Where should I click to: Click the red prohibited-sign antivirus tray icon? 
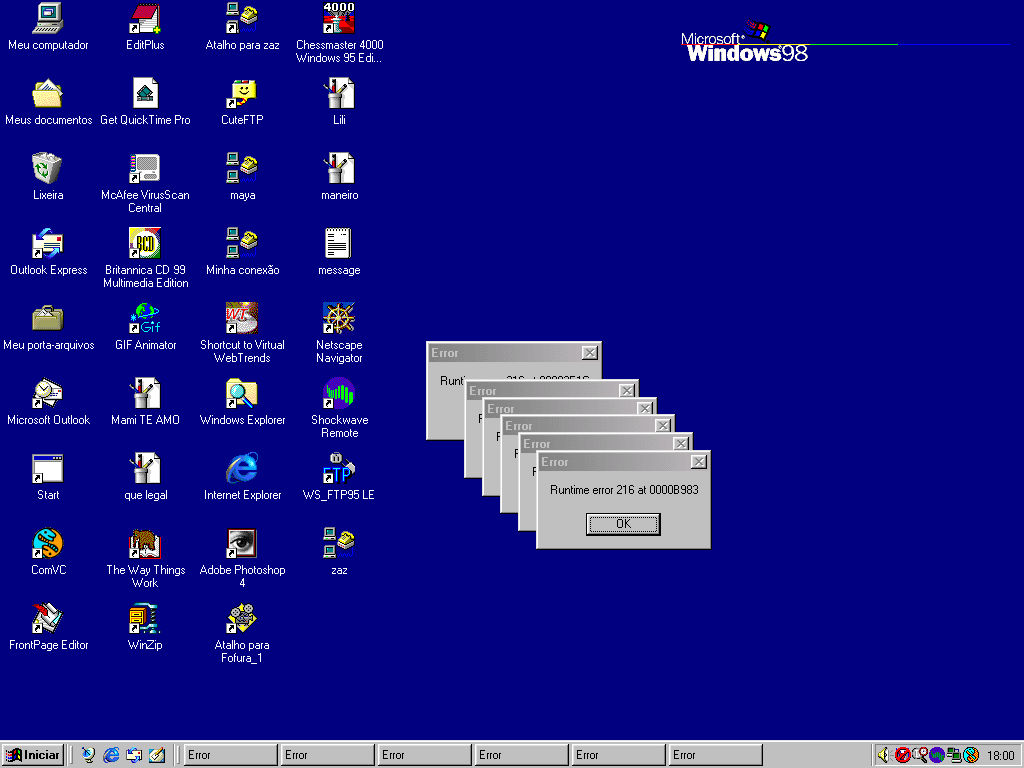point(903,755)
